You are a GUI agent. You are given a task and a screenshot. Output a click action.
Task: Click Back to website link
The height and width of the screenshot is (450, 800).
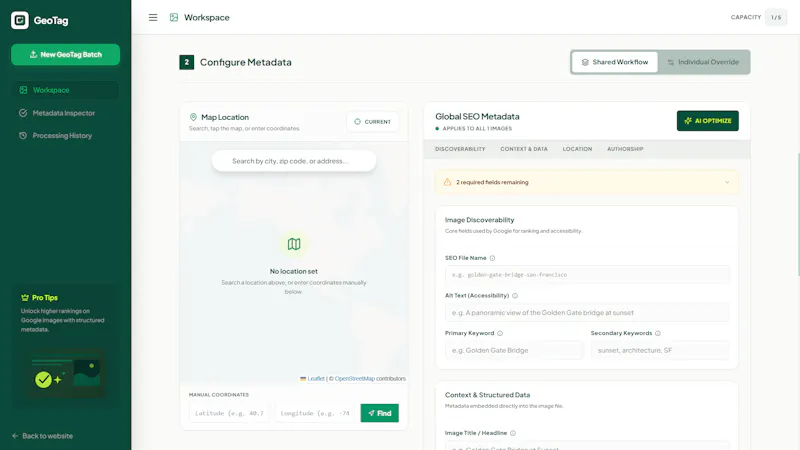pos(42,436)
